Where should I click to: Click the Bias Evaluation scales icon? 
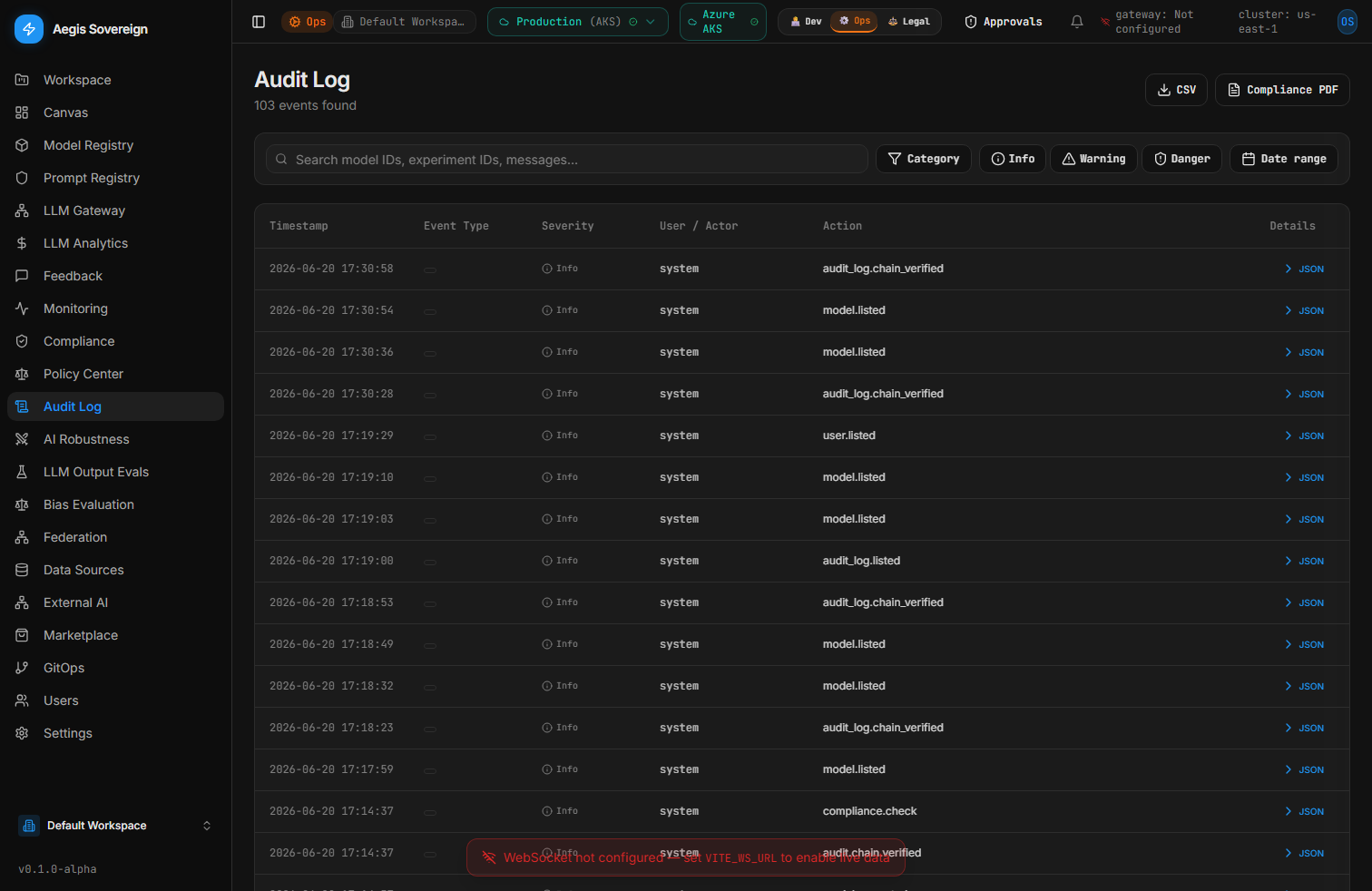(x=22, y=504)
